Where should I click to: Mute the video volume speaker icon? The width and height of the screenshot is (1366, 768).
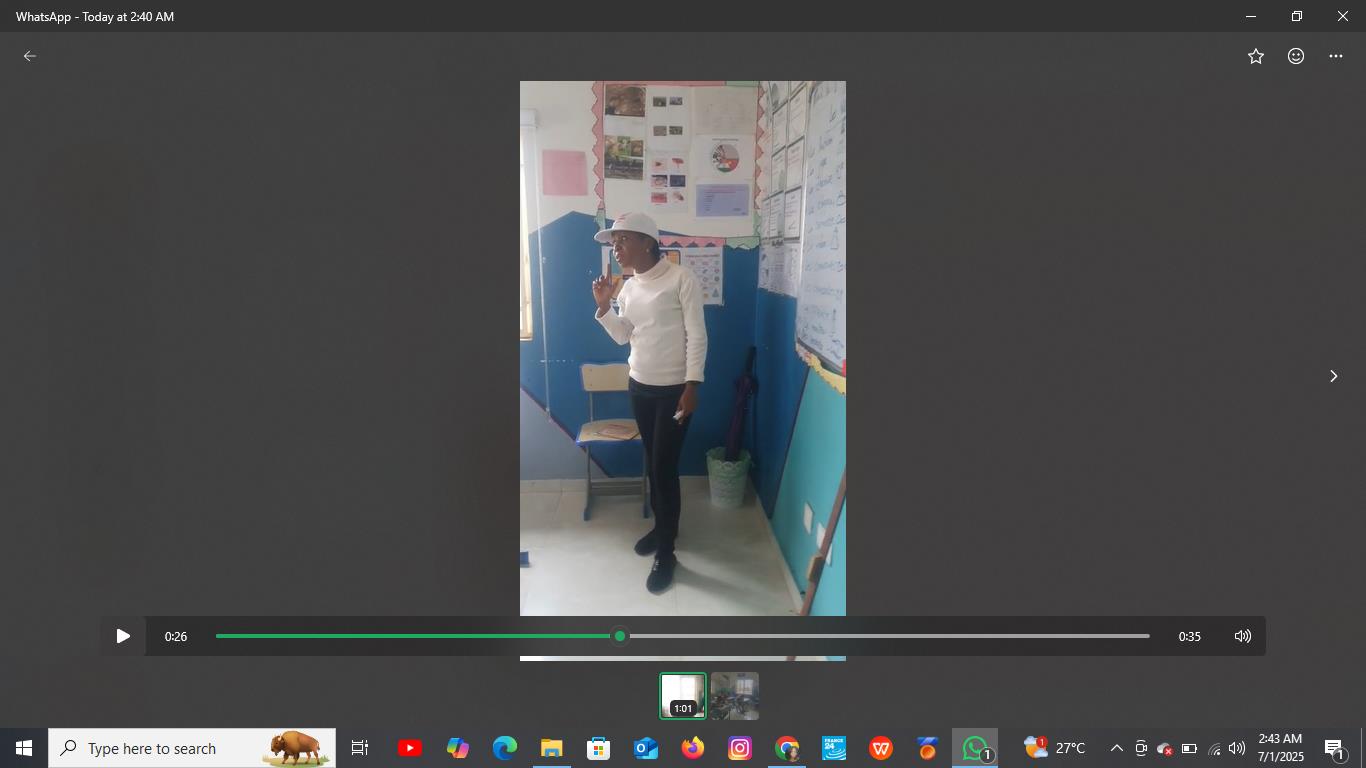point(1242,636)
